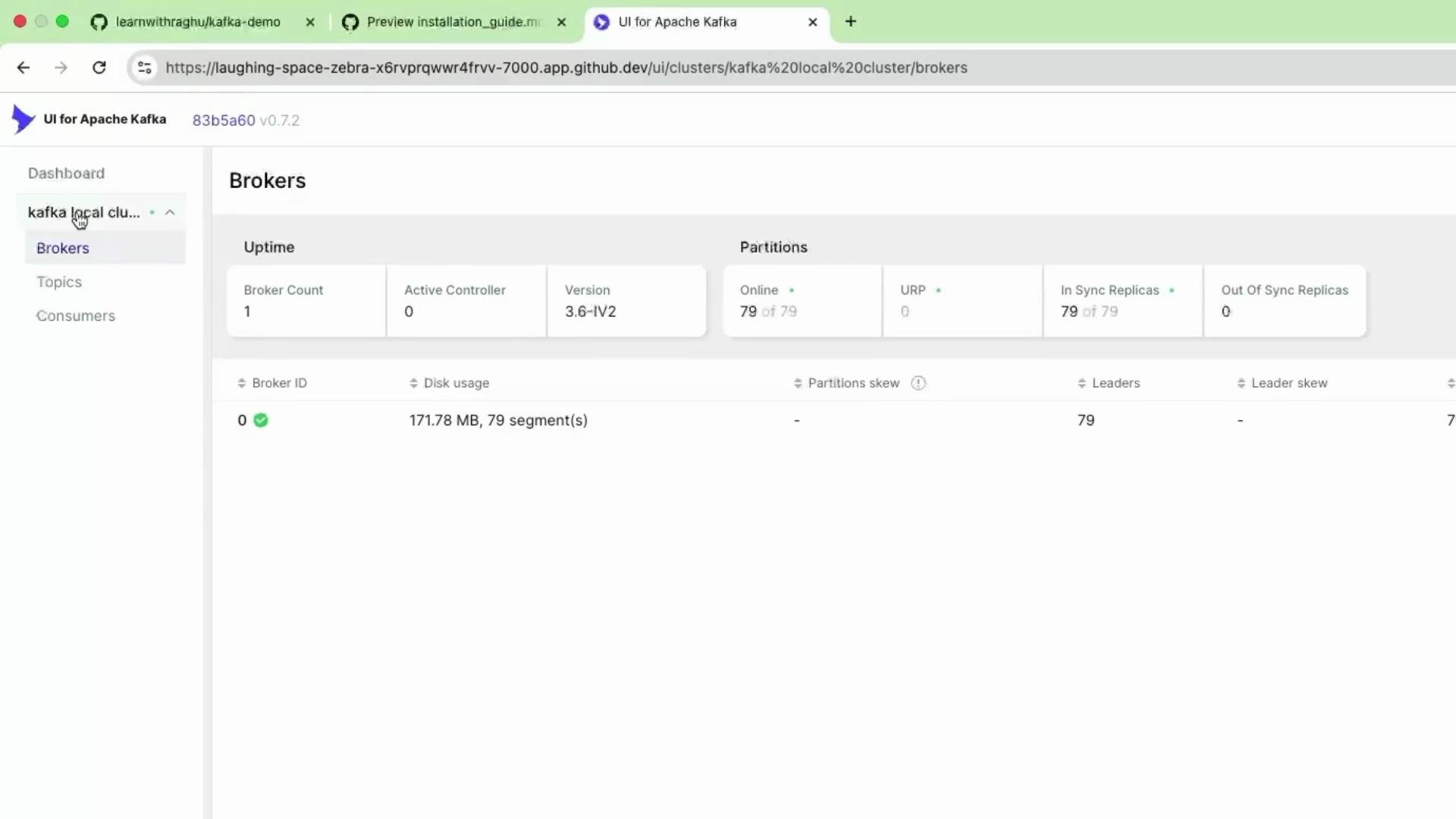Click the v0.7.2 version text
The width and height of the screenshot is (1456, 819).
pos(279,120)
